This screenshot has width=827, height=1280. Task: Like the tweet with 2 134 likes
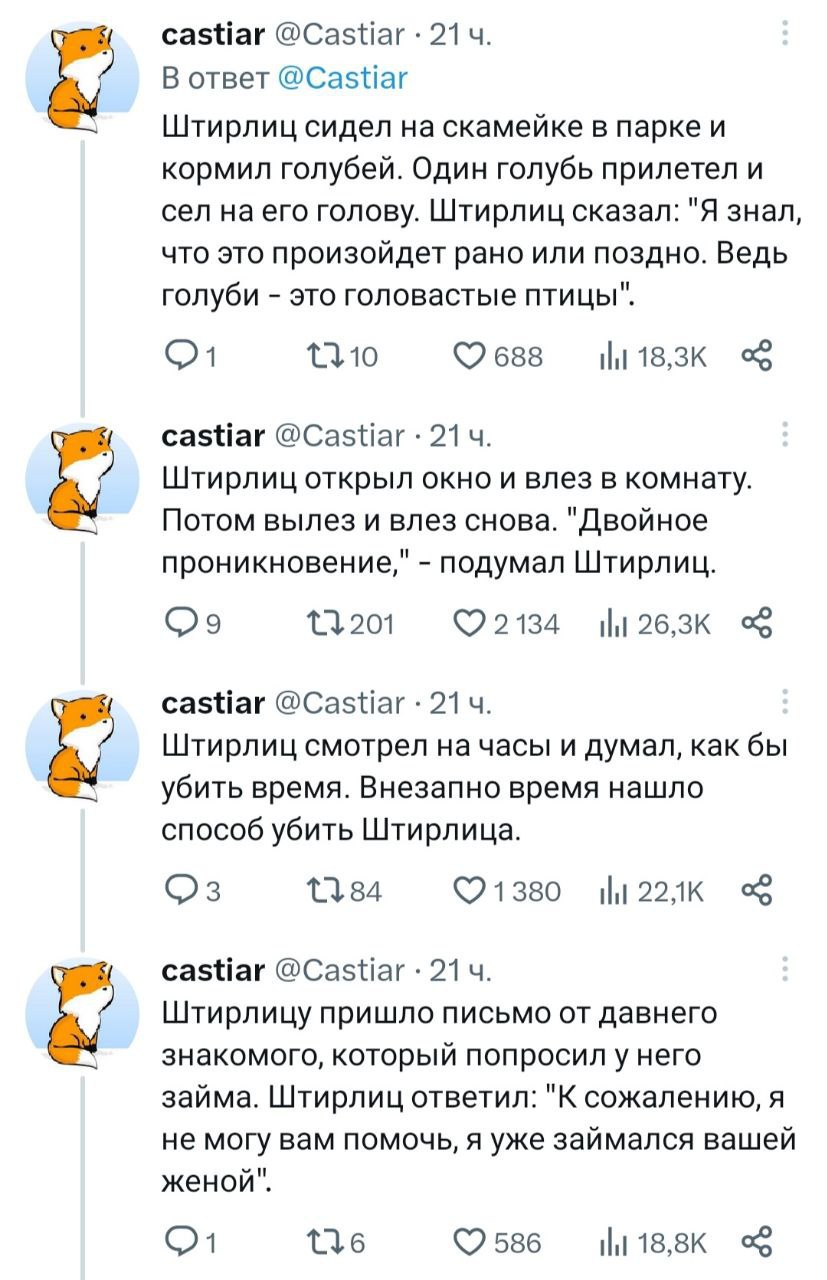469,625
